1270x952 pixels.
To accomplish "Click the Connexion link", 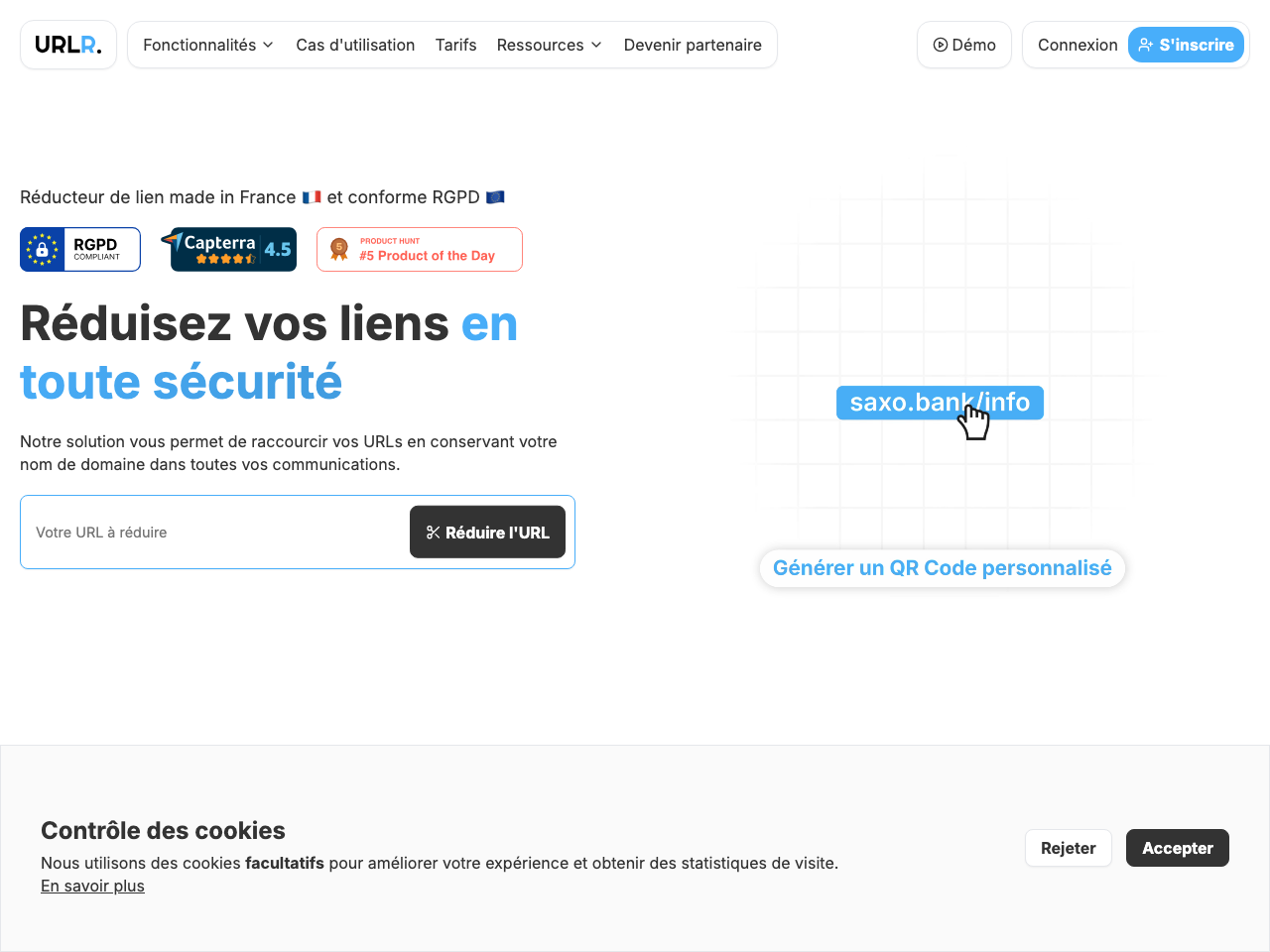I will point(1078,44).
